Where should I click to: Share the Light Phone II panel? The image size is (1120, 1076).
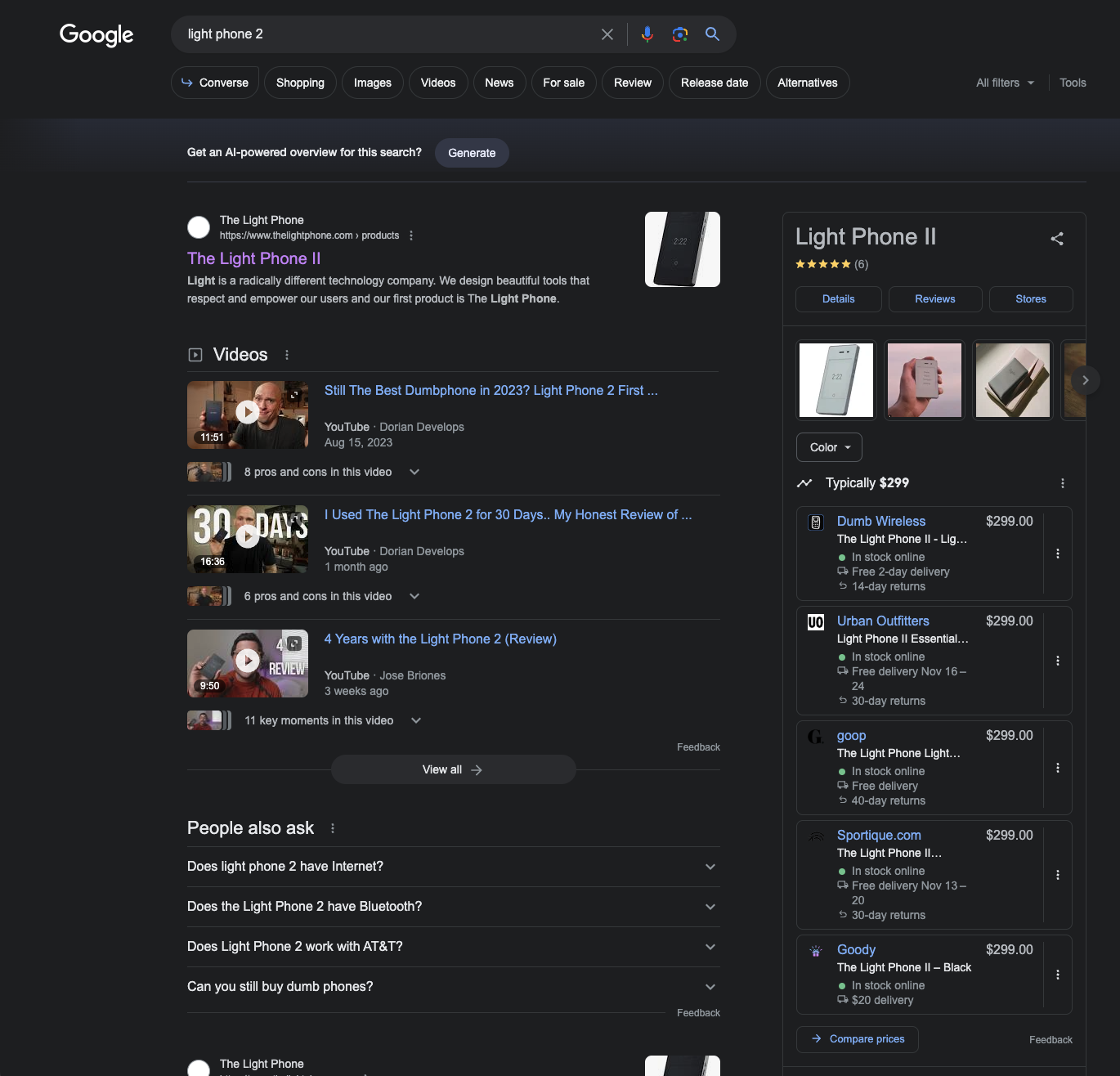coord(1057,239)
